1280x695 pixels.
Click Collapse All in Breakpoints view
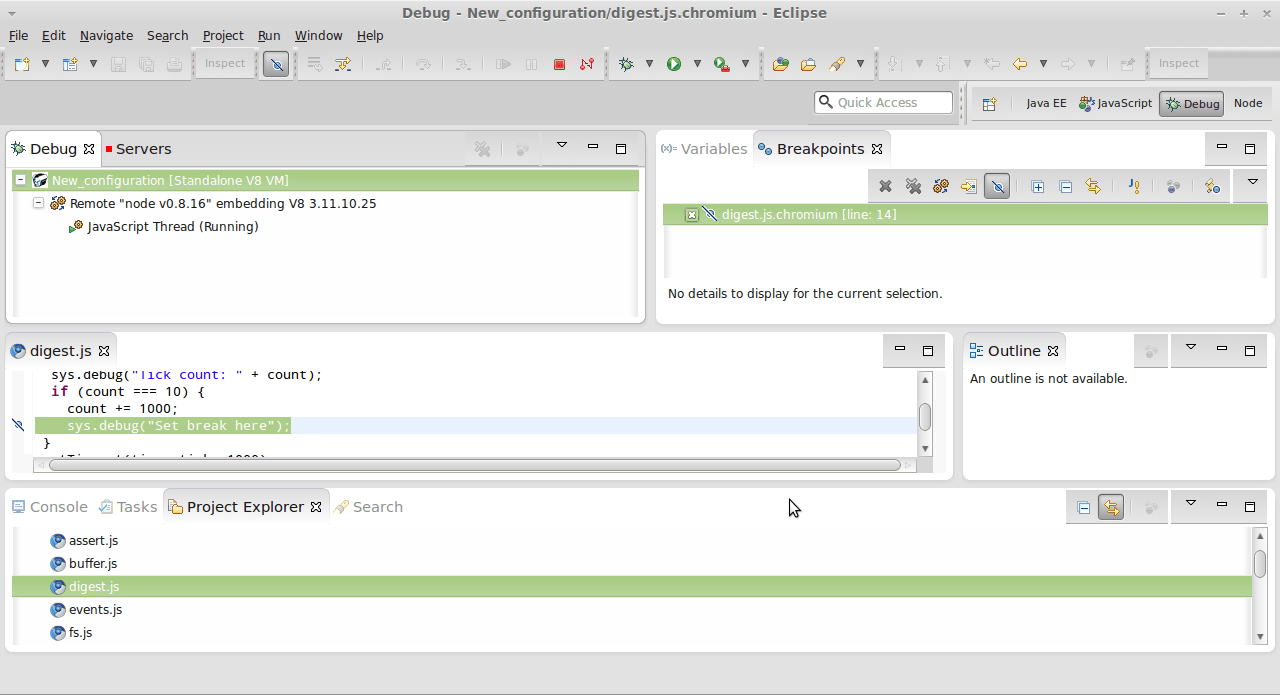(x=1066, y=186)
